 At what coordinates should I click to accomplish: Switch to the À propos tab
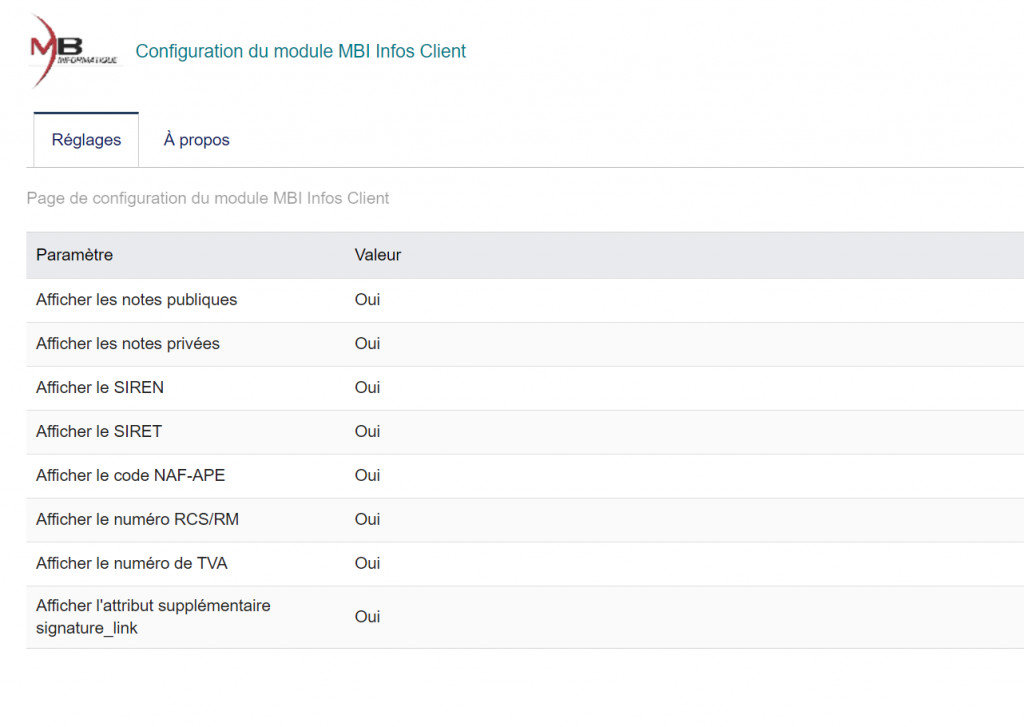pos(196,140)
